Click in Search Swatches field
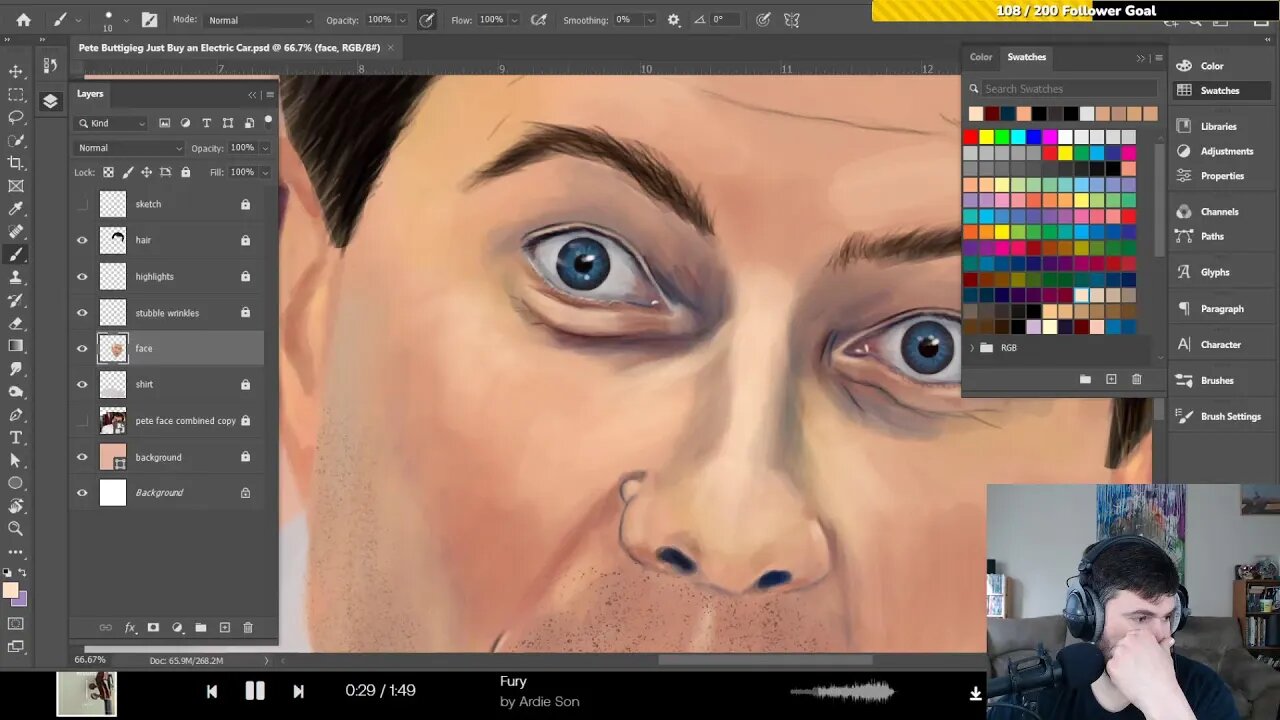The image size is (1280, 720). [x=1067, y=88]
